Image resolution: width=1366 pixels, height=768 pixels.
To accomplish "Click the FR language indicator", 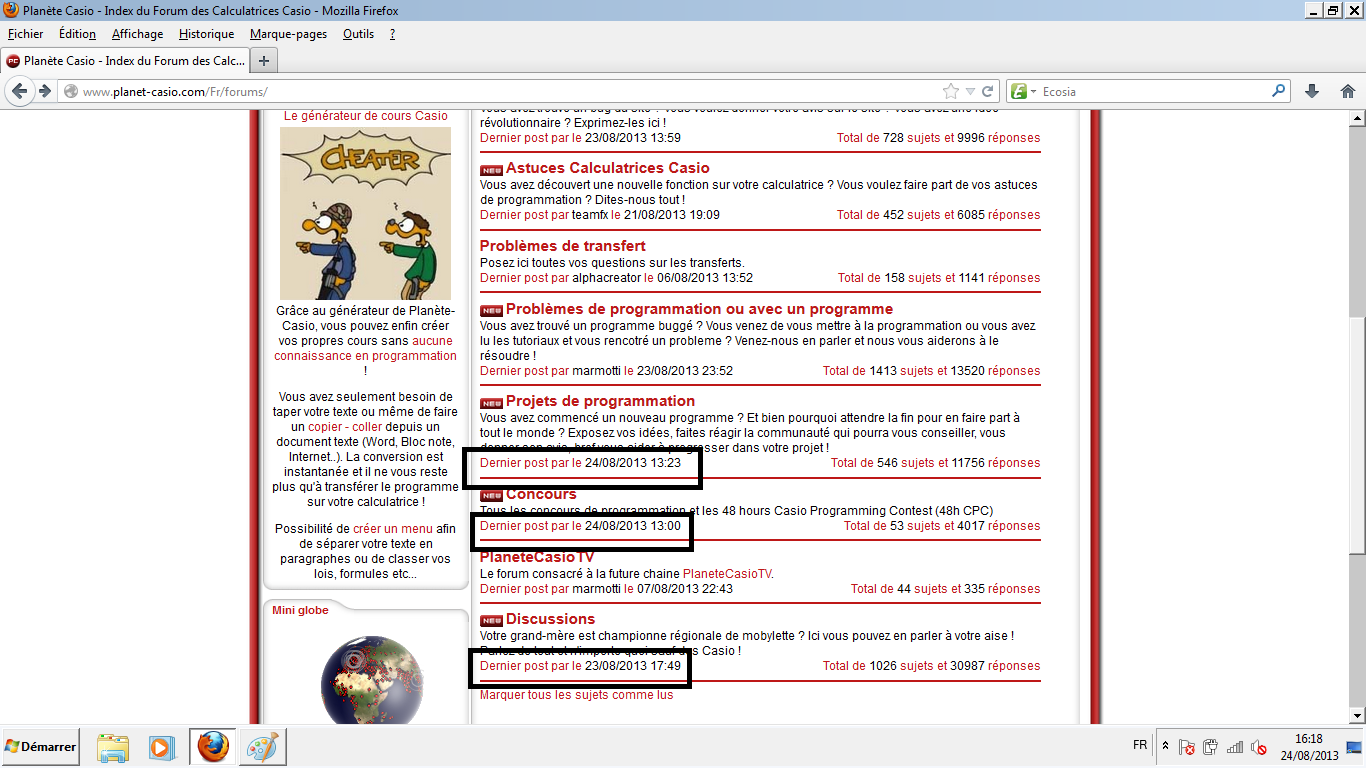I will 1140,745.
